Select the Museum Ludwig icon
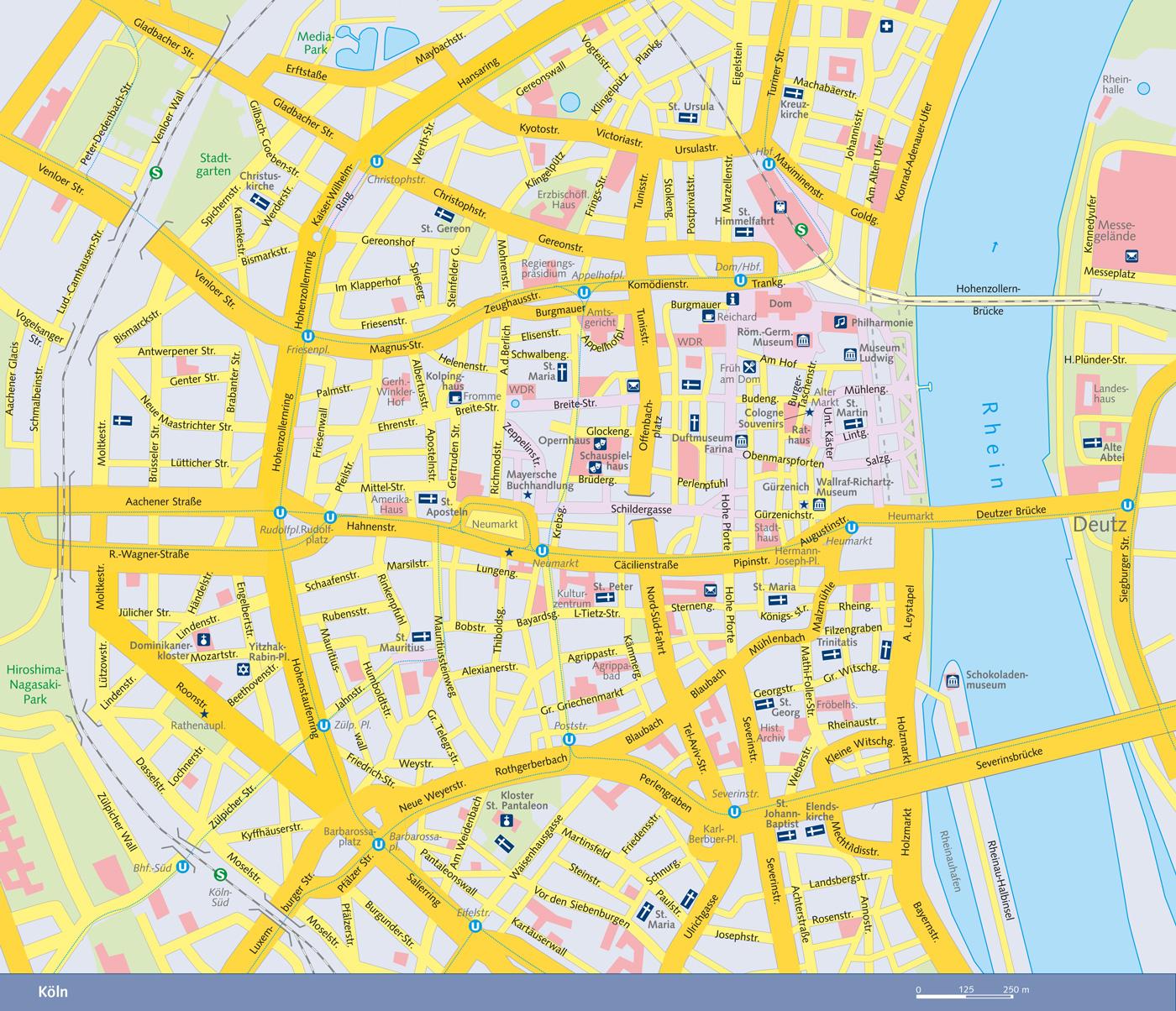This screenshot has height=1011, width=1176. click(x=849, y=355)
